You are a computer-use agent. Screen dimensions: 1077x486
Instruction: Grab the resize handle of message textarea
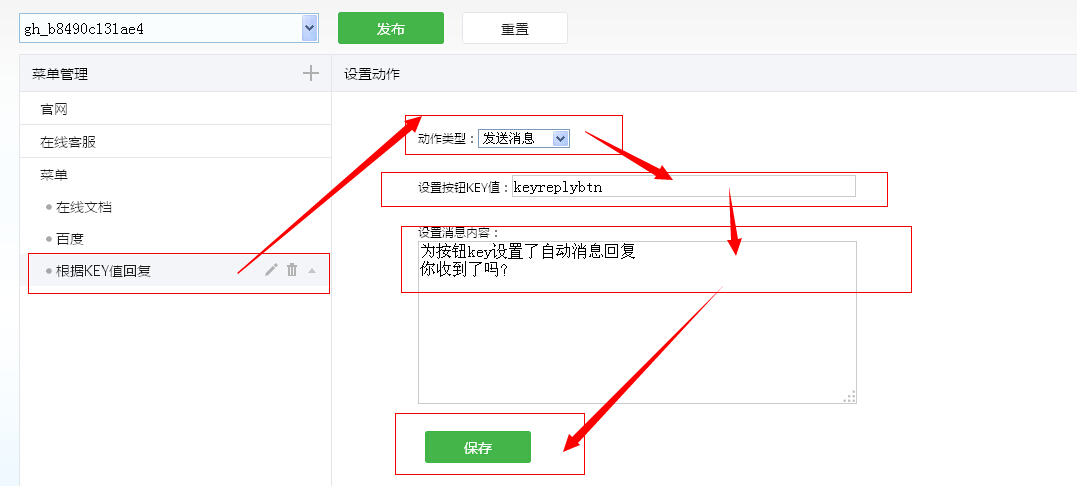[x=850, y=397]
